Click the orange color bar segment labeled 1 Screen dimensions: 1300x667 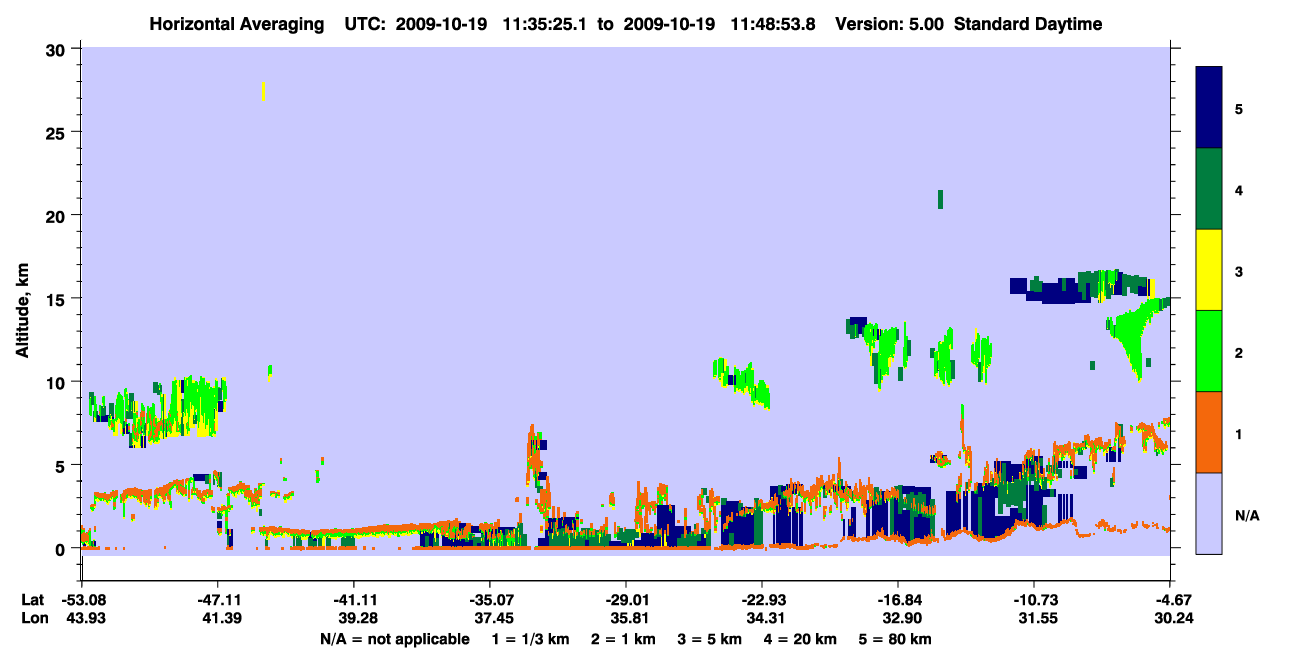tap(1209, 432)
